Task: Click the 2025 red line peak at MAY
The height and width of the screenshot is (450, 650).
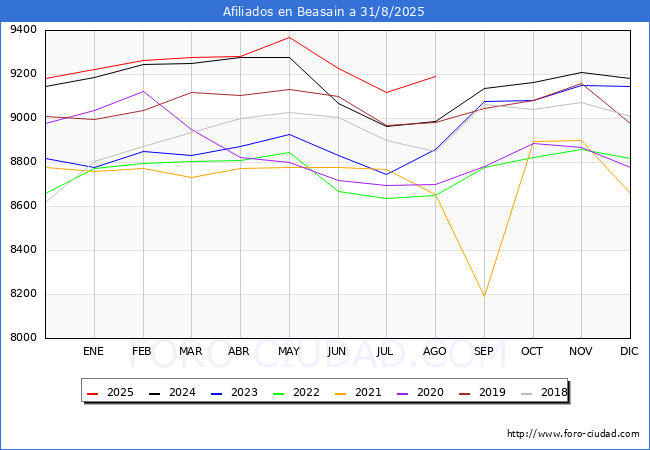Action: (x=289, y=38)
